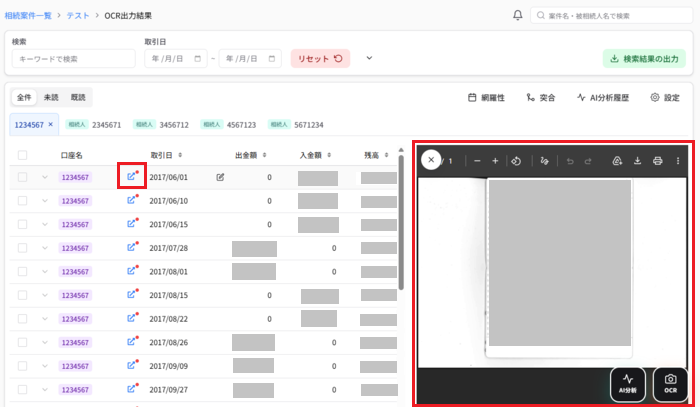Toggle the select-all header checkbox
The image size is (700, 407).
[x=22, y=155]
